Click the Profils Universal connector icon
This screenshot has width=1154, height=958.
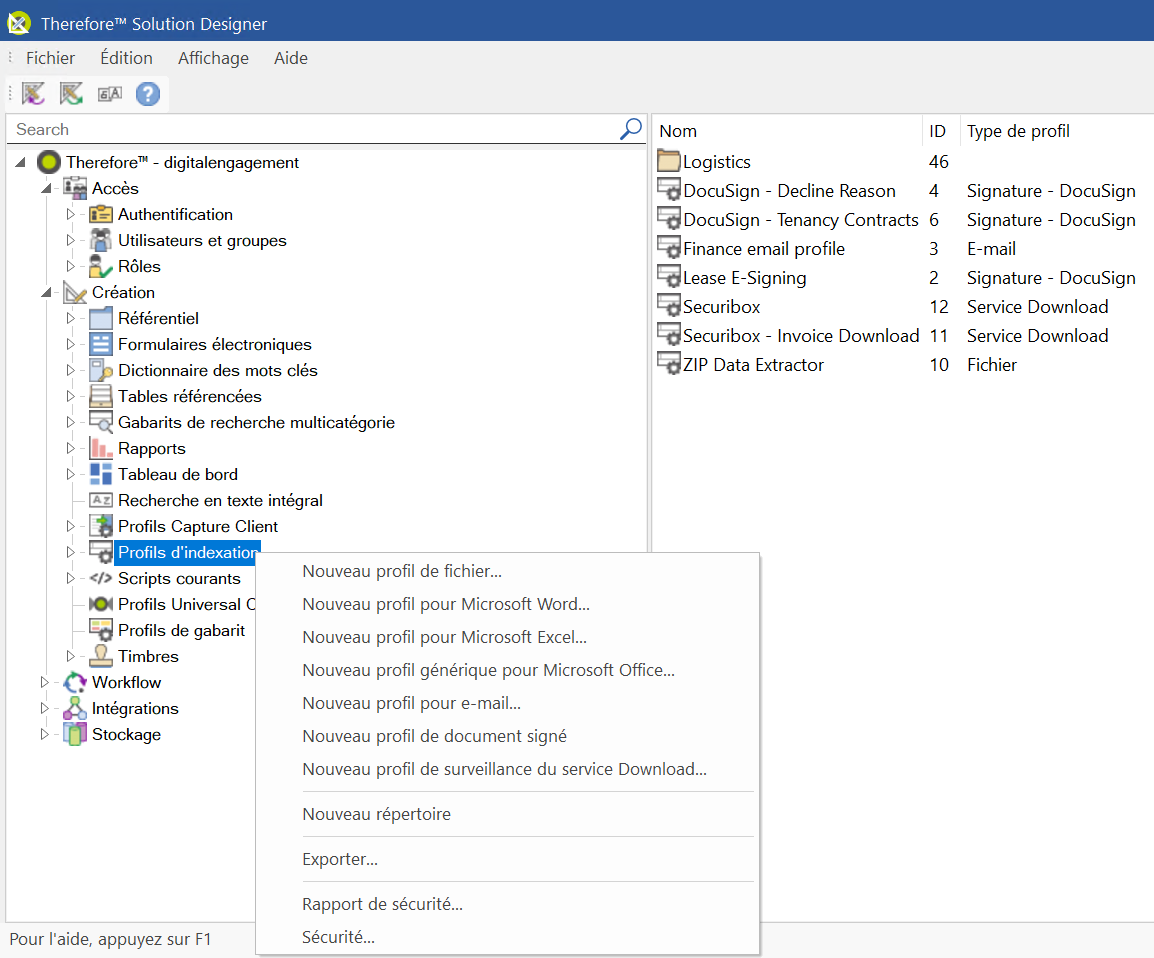[x=100, y=604]
